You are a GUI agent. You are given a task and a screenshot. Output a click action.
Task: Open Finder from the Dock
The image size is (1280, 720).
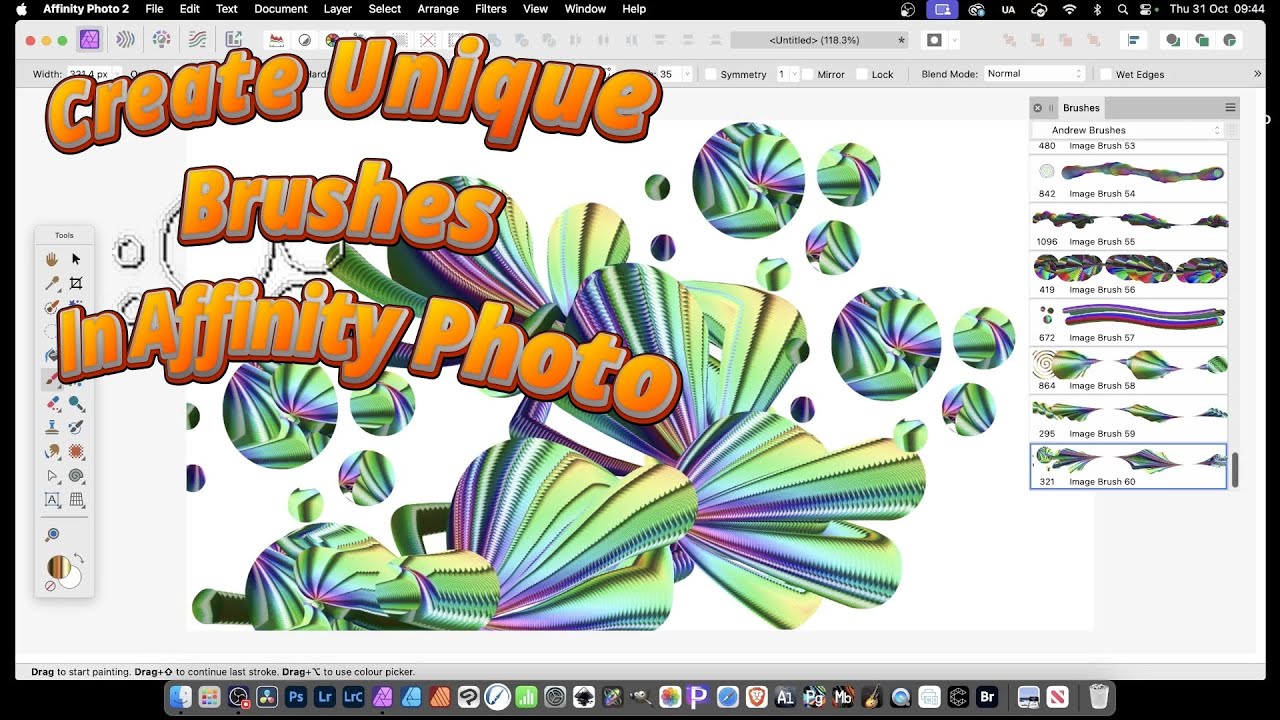(181, 697)
